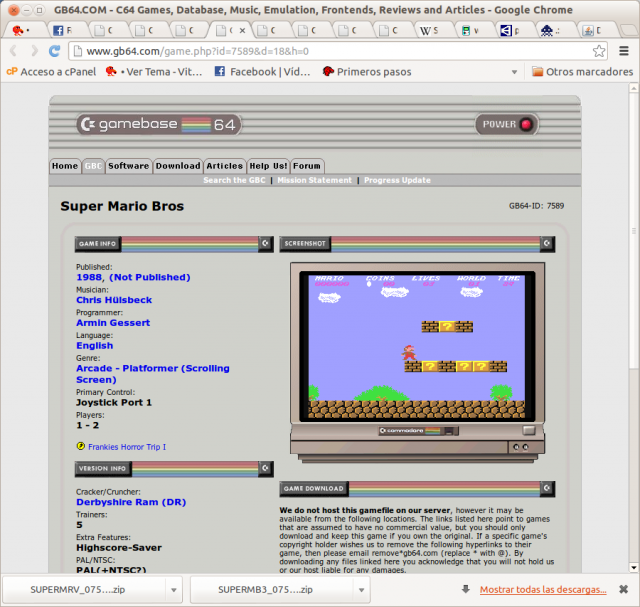This screenshot has width=640, height=607.
Task: Close the active GB64 tab
Action: (242, 30)
